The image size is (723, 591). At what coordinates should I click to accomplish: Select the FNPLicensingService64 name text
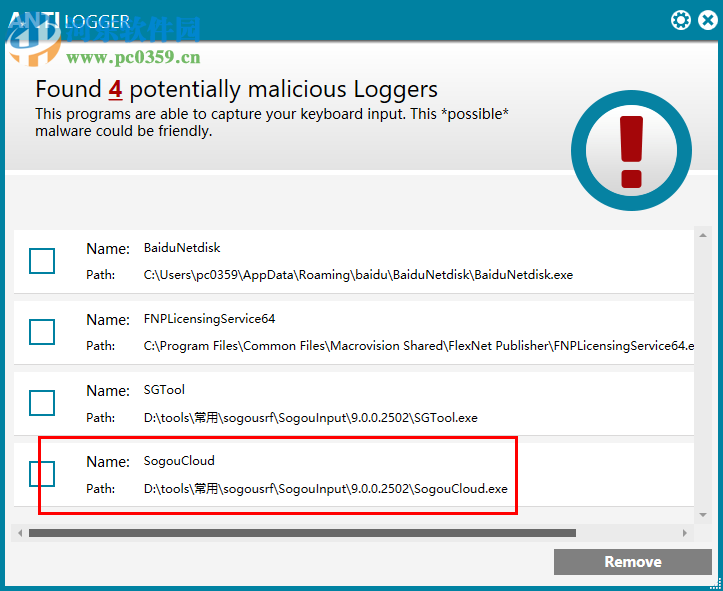(209, 319)
